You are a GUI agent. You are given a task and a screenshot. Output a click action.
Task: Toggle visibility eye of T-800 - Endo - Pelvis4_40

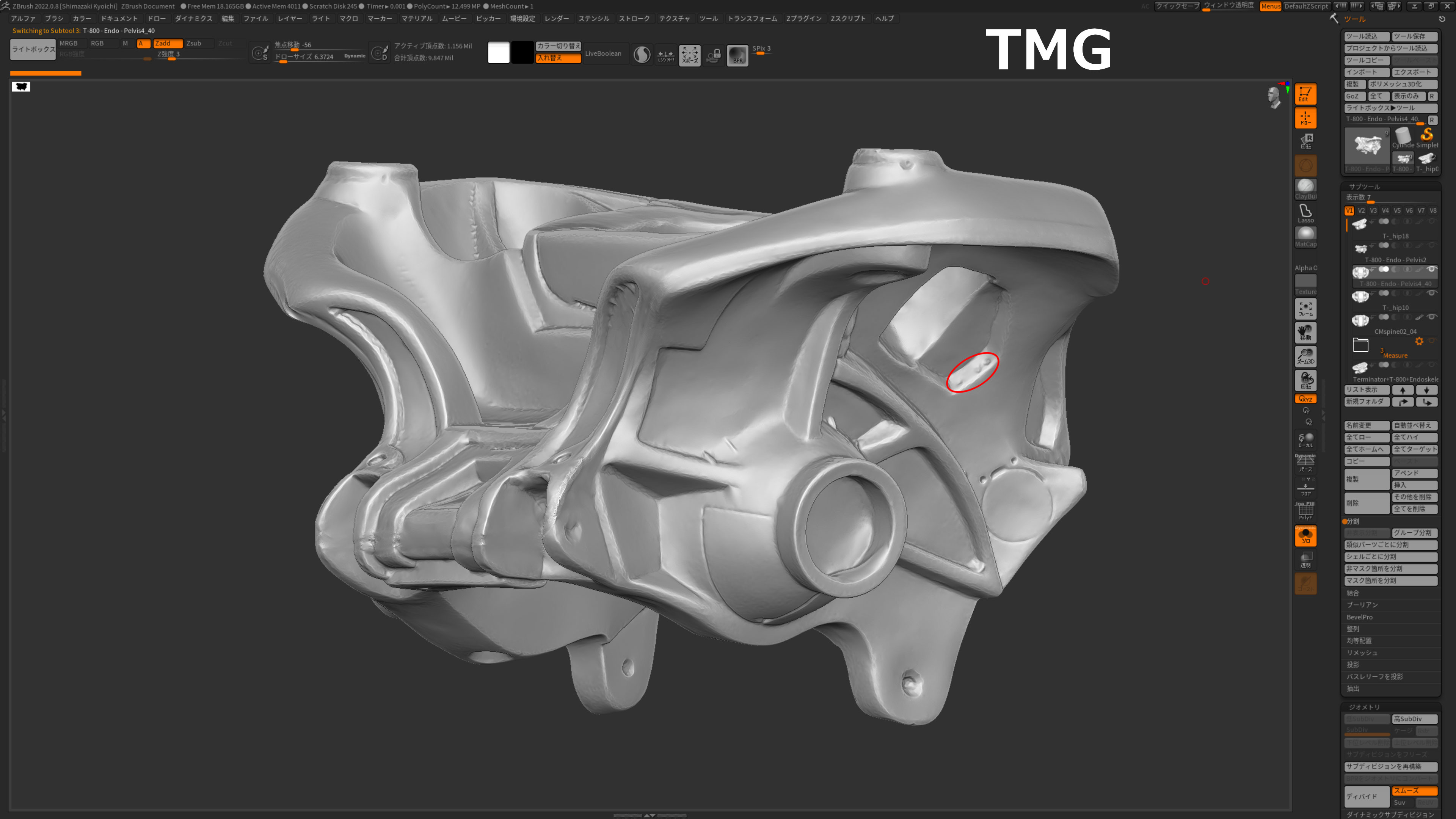pos(1432,269)
